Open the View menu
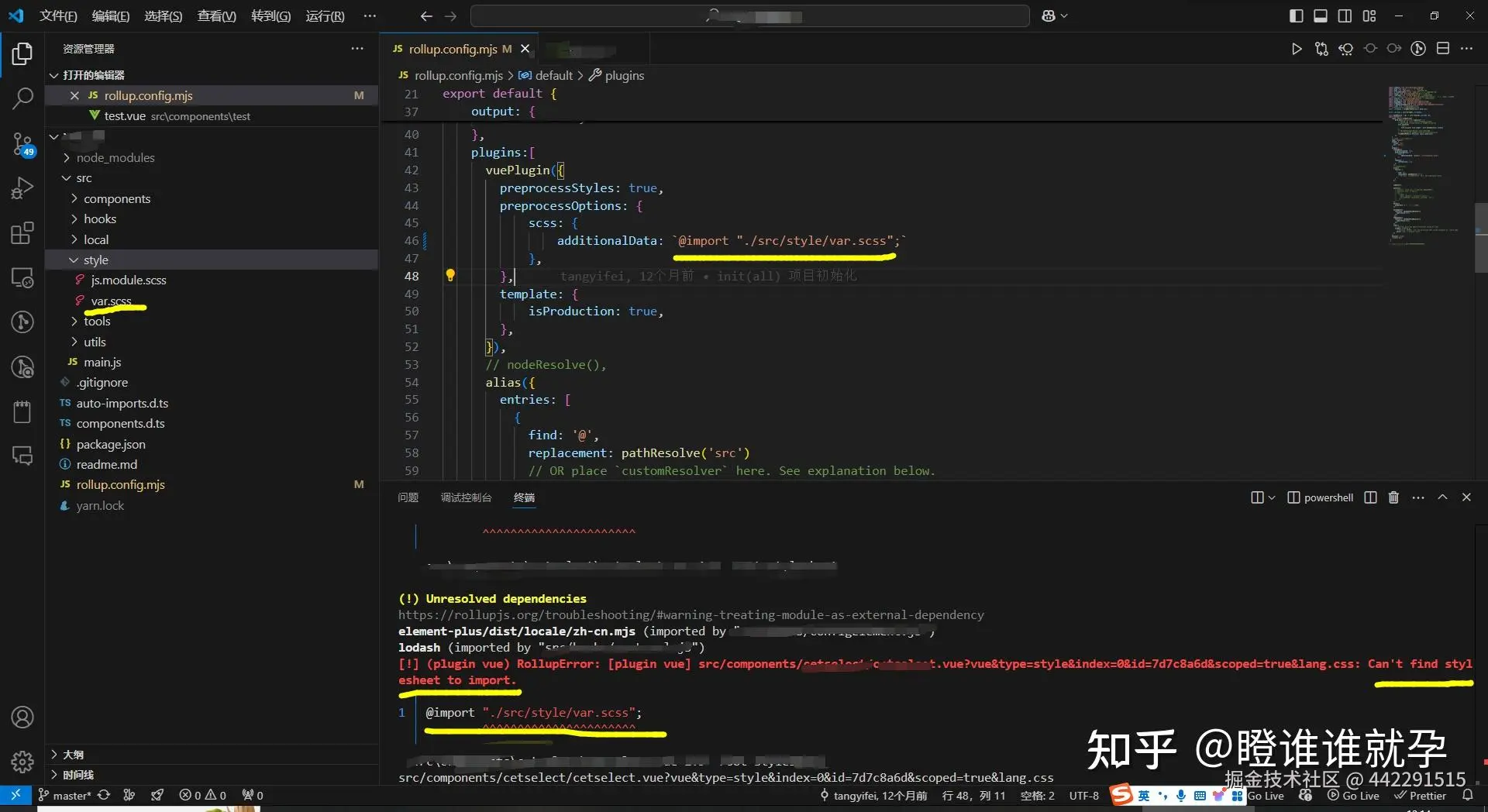 (x=217, y=15)
